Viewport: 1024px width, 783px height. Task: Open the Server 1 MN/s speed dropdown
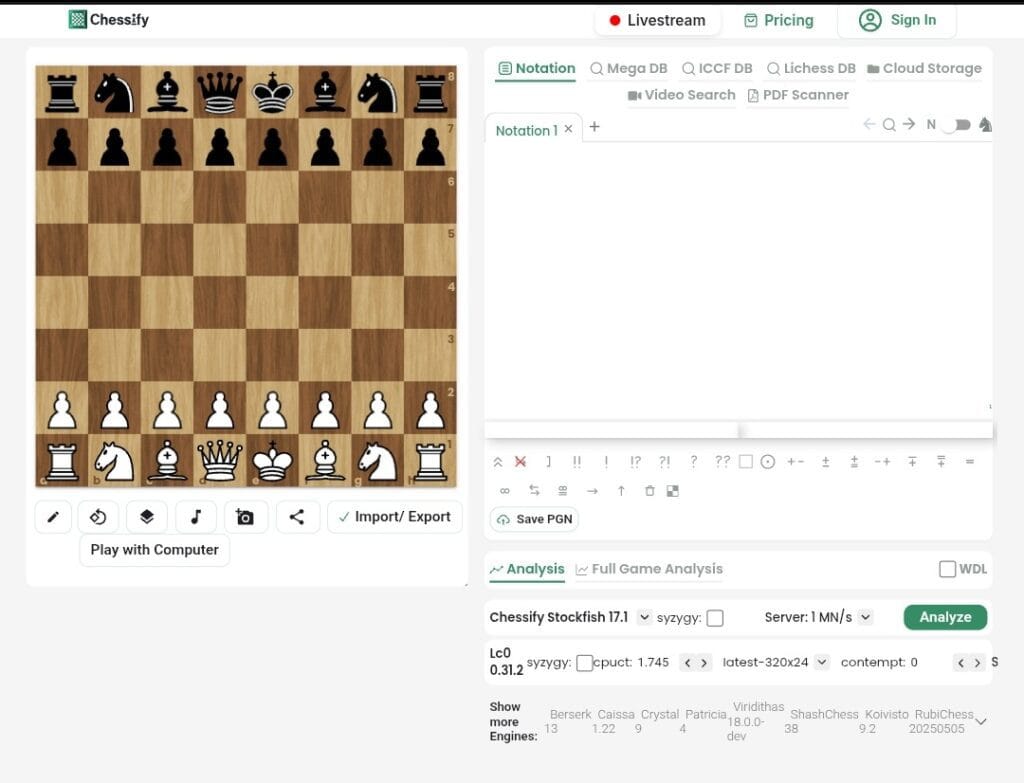[865, 618]
